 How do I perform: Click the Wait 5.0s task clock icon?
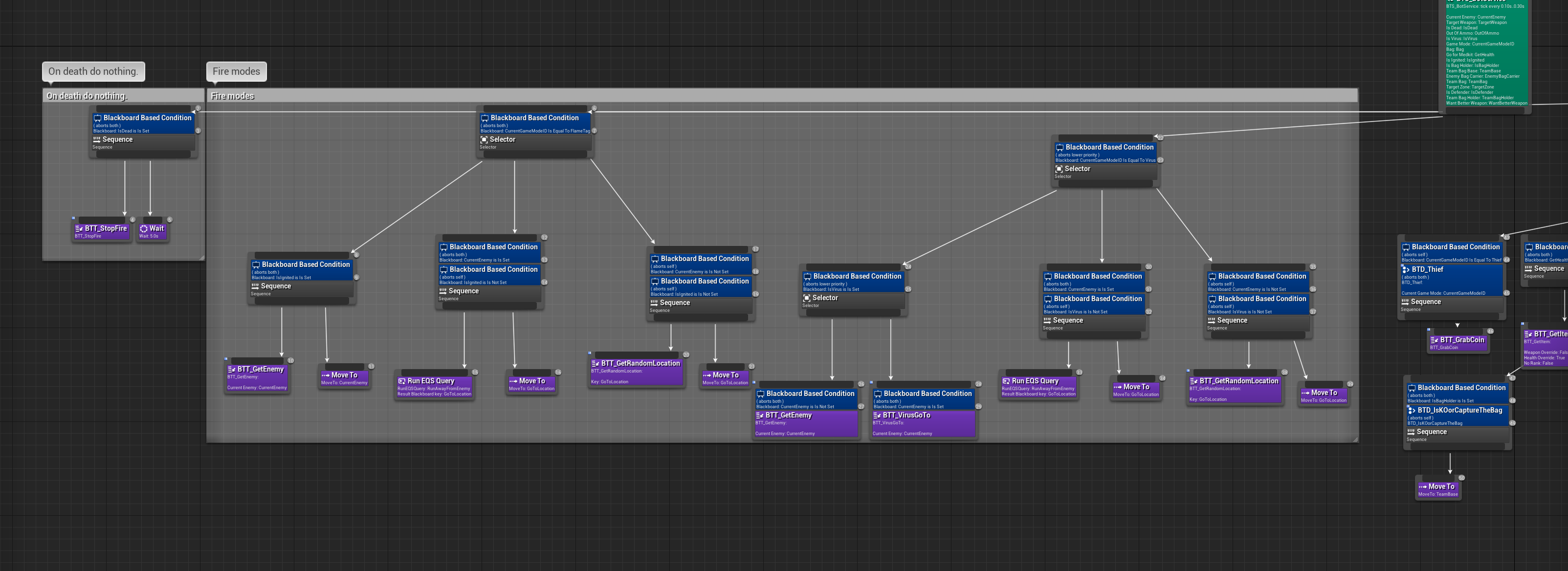[144, 229]
